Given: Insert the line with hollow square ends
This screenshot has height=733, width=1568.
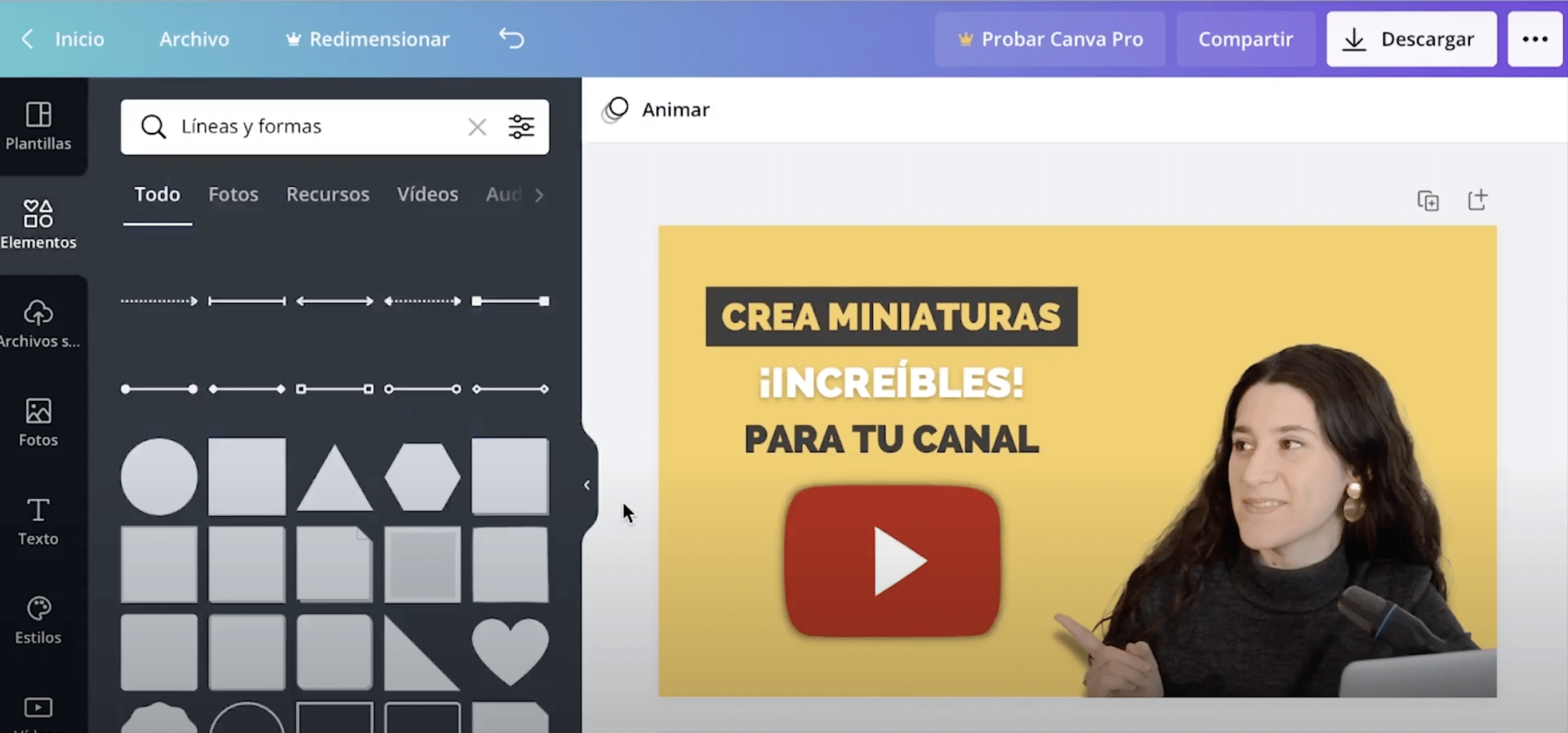Looking at the screenshot, I should pos(334,389).
